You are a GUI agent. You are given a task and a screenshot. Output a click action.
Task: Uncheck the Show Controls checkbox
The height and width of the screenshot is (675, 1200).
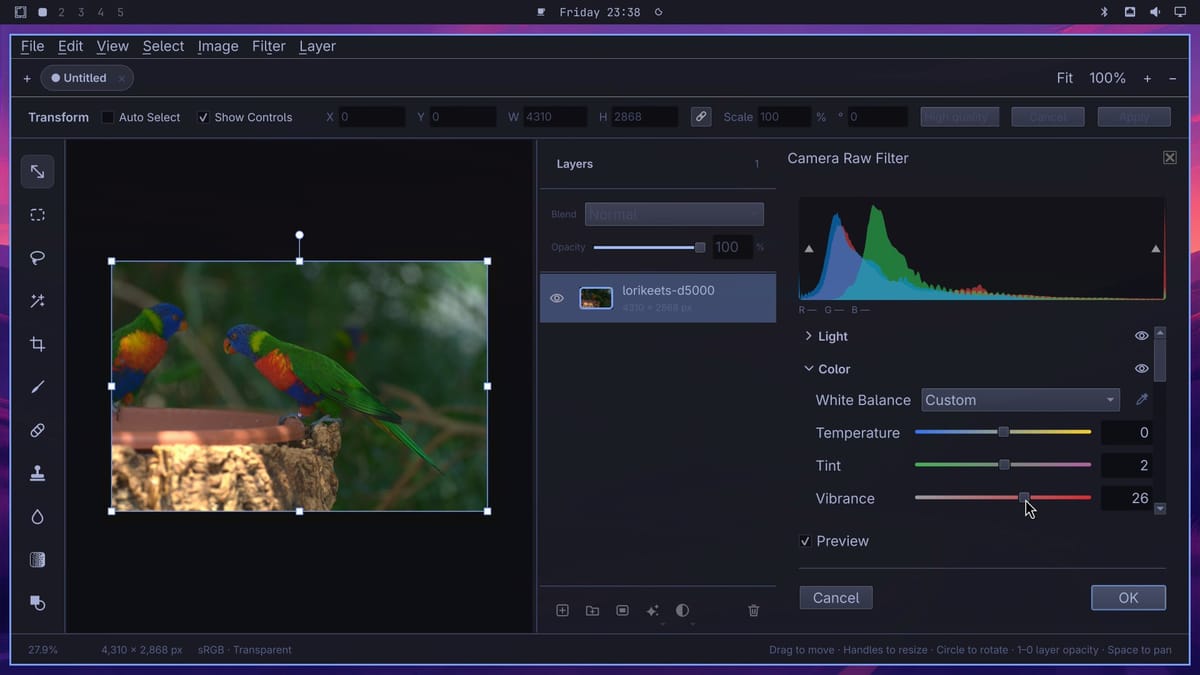coord(204,117)
